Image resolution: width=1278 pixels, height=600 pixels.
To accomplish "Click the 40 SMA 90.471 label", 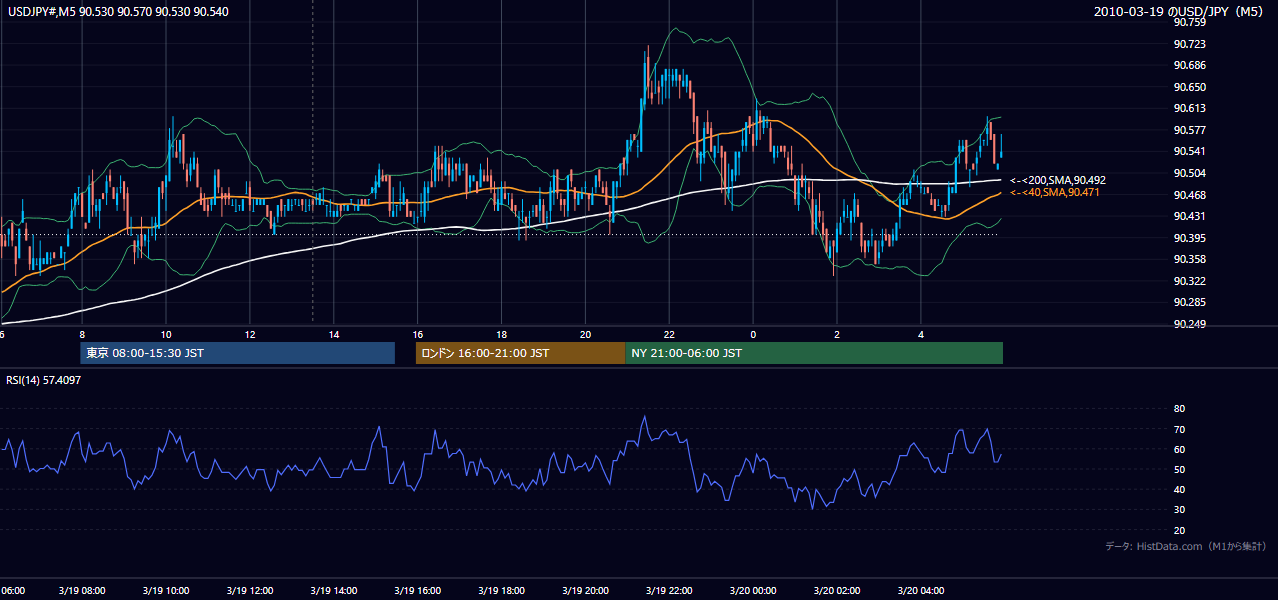I will click(x=1055, y=192).
